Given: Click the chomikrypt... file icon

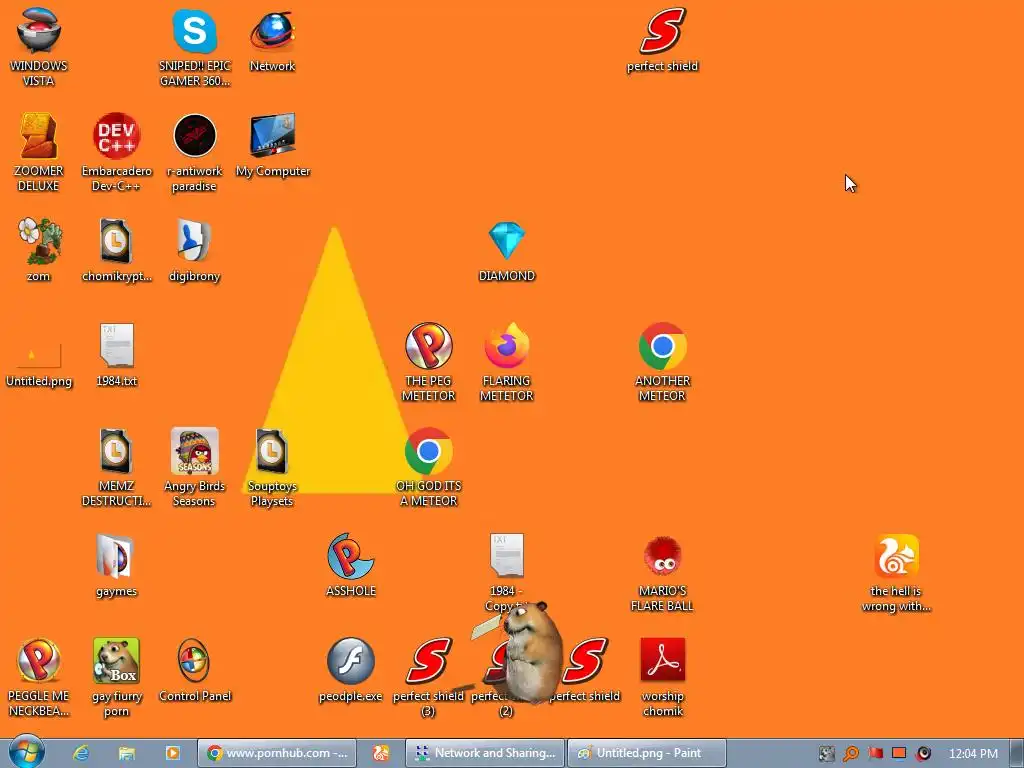Looking at the screenshot, I should [116, 249].
